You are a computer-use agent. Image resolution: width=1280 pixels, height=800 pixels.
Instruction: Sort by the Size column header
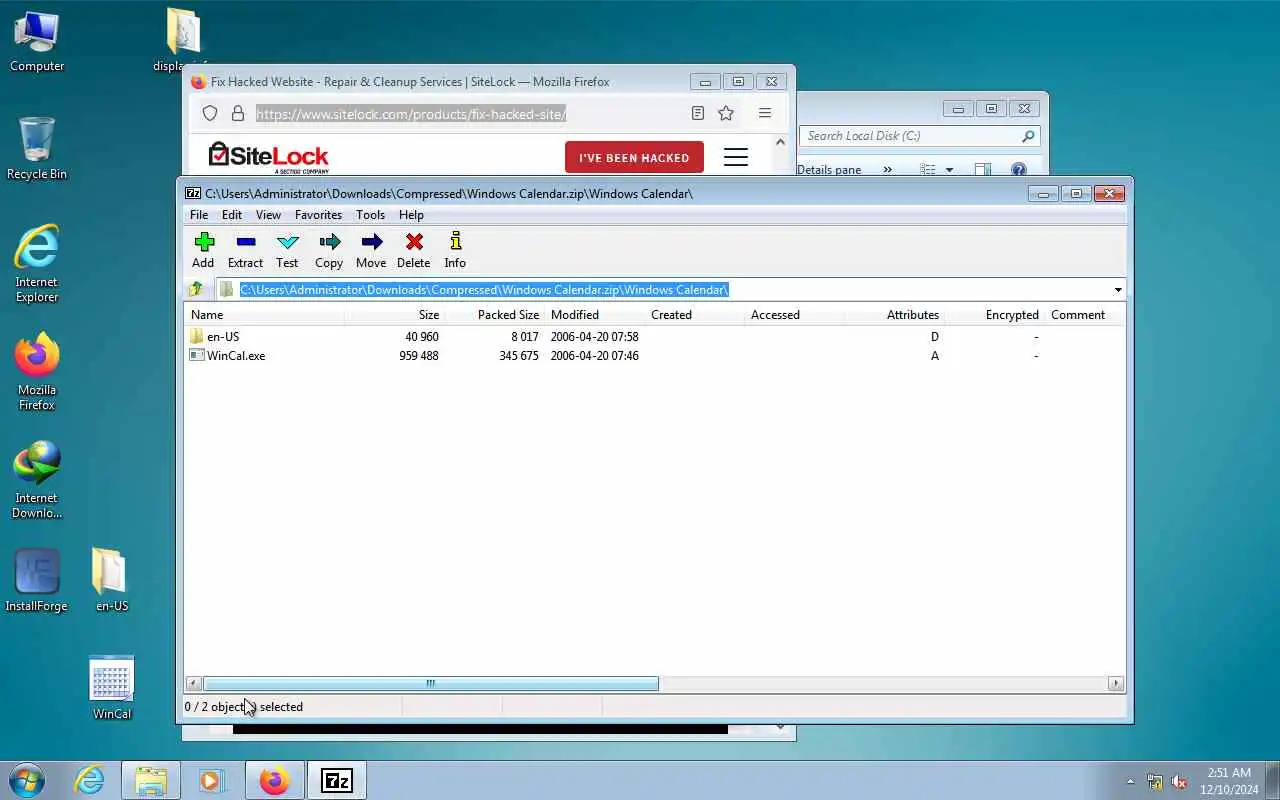[395, 315]
